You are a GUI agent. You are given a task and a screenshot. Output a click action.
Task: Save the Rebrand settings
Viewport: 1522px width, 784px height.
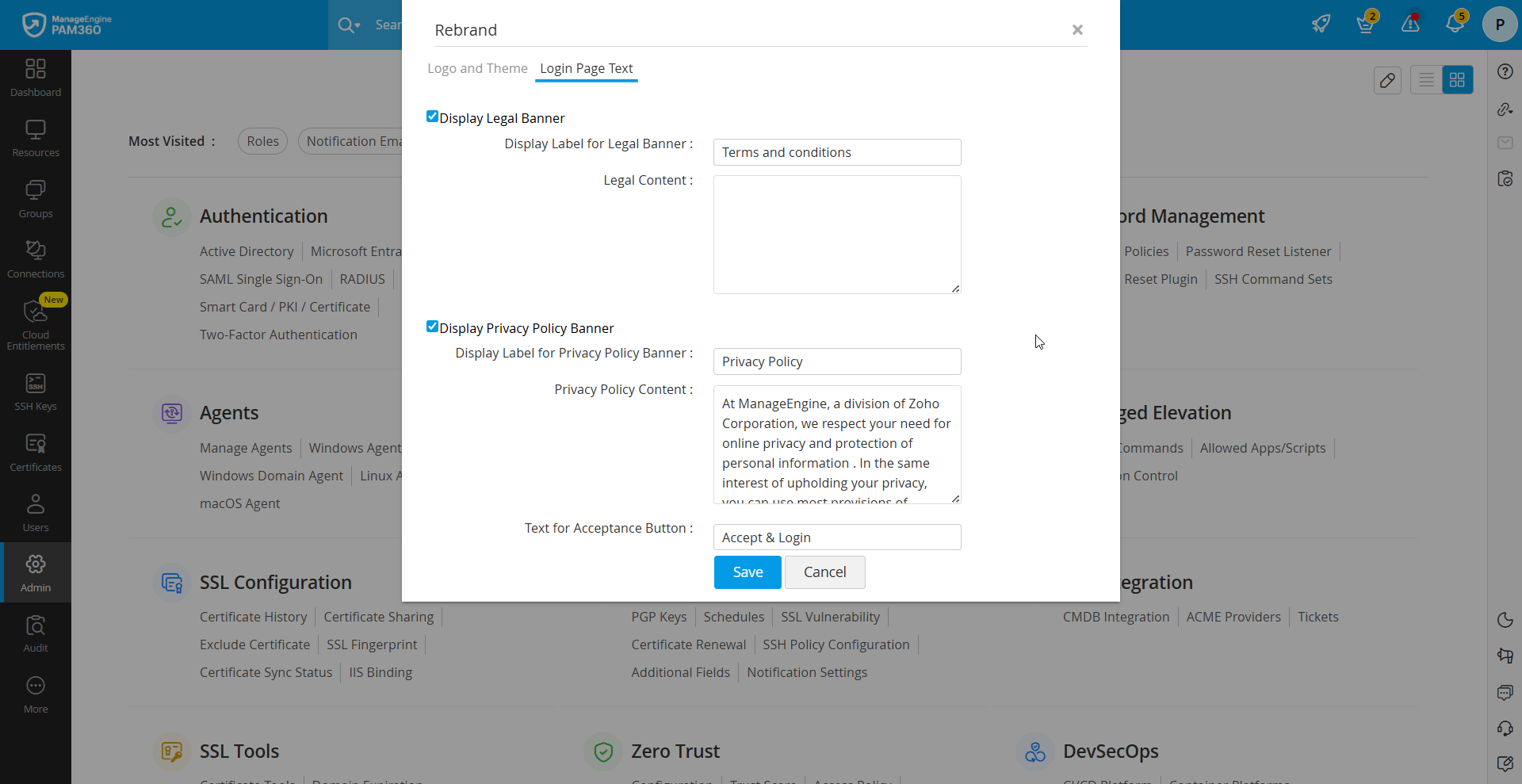[747, 572]
